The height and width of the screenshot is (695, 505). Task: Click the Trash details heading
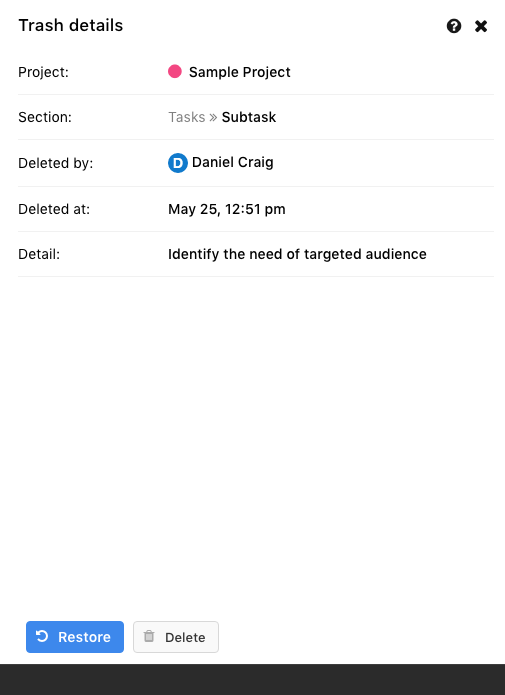coord(70,26)
